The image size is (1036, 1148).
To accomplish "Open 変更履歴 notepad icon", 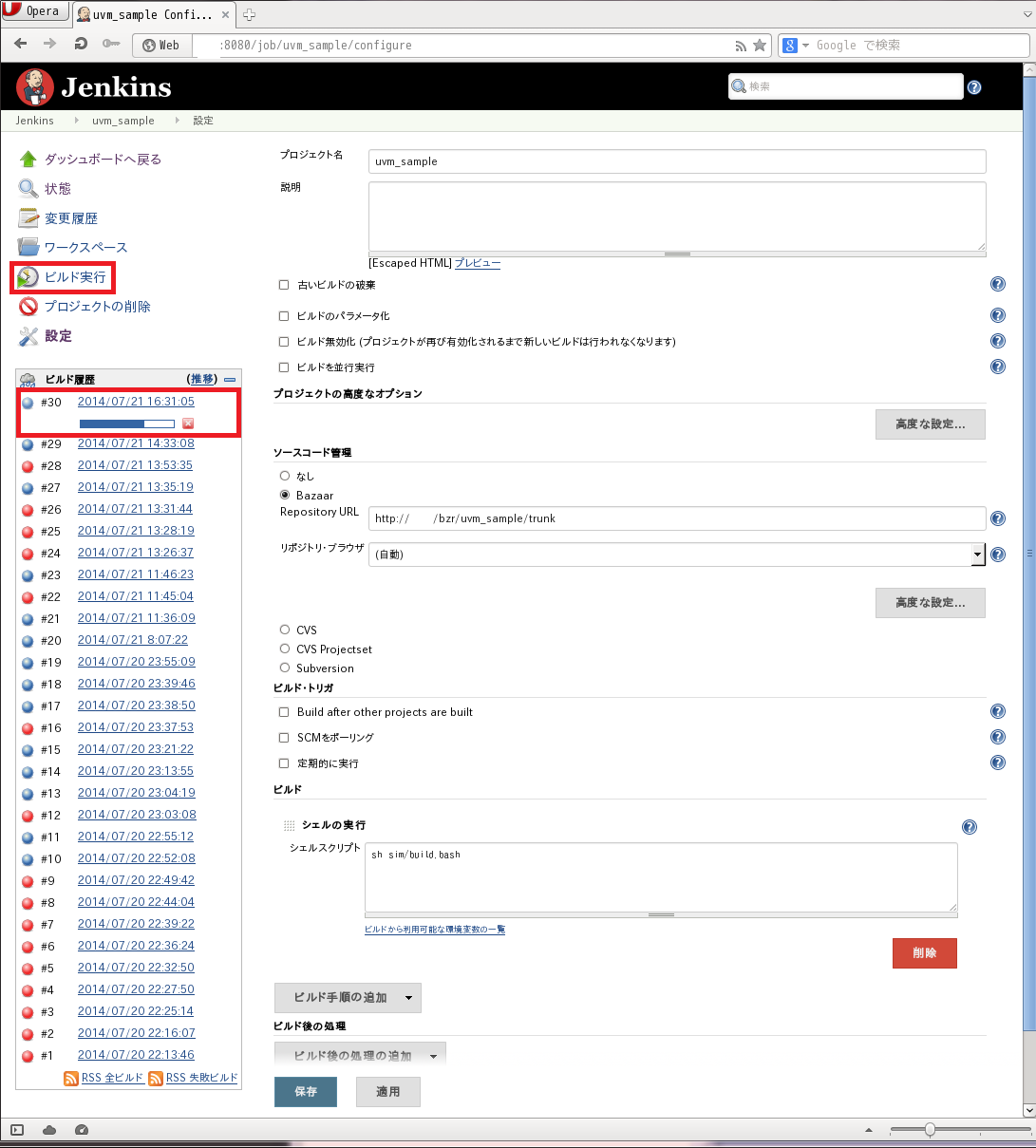I will 28,218.
